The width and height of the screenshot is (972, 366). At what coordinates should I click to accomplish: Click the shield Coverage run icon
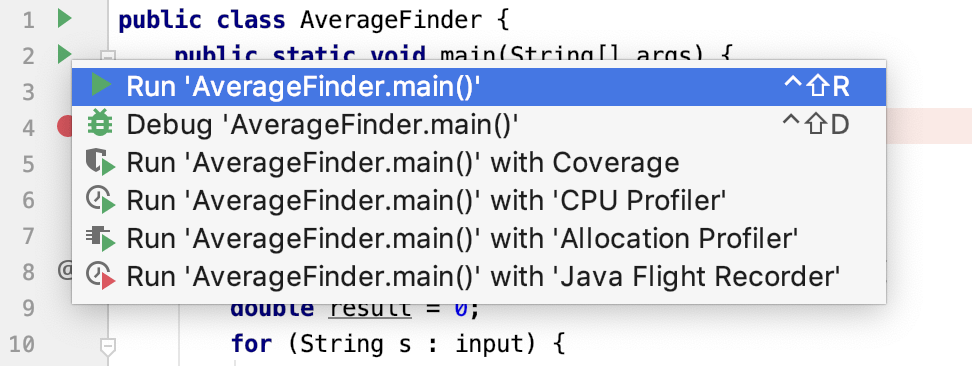click(100, 163)
